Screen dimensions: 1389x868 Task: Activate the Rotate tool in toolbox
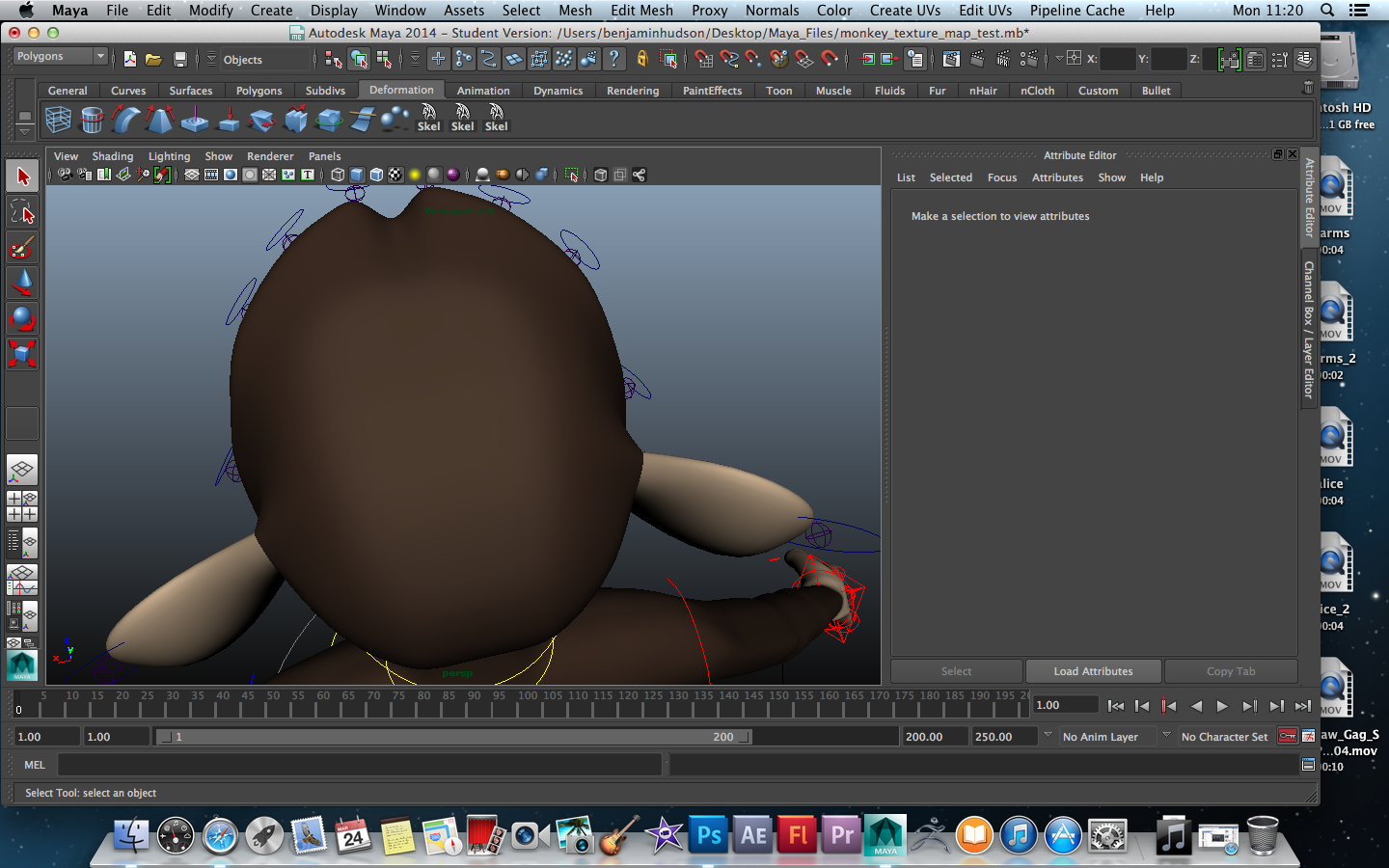[22, 317]
